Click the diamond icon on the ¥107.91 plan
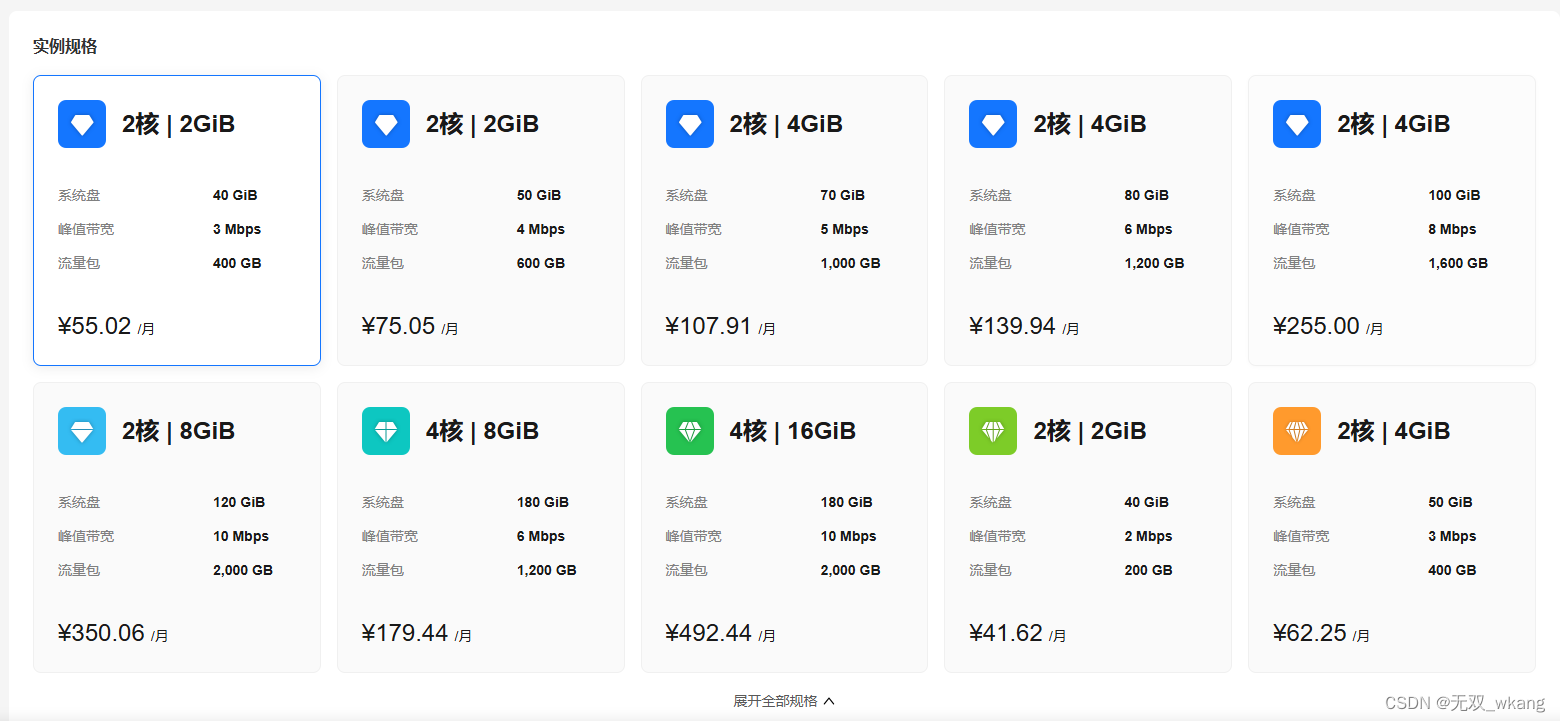The height and width of the screenshot is (722, 1560). [x=690, y=124]
